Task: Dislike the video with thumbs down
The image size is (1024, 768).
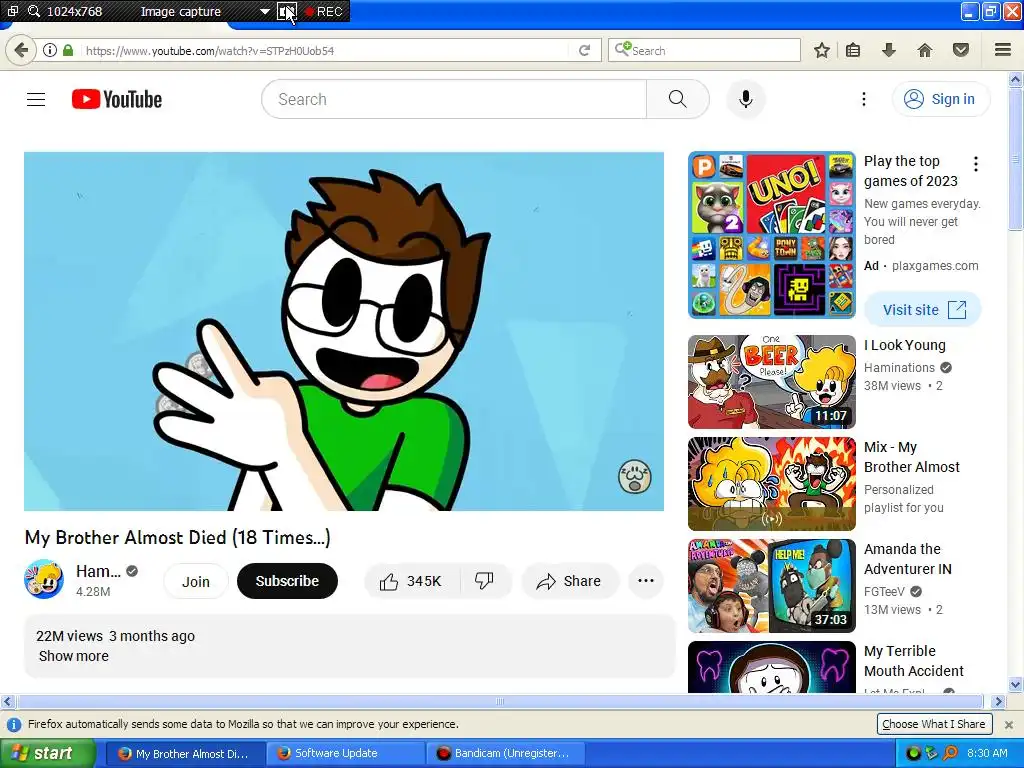Action: pyautogui.click(x=485, y=581)
